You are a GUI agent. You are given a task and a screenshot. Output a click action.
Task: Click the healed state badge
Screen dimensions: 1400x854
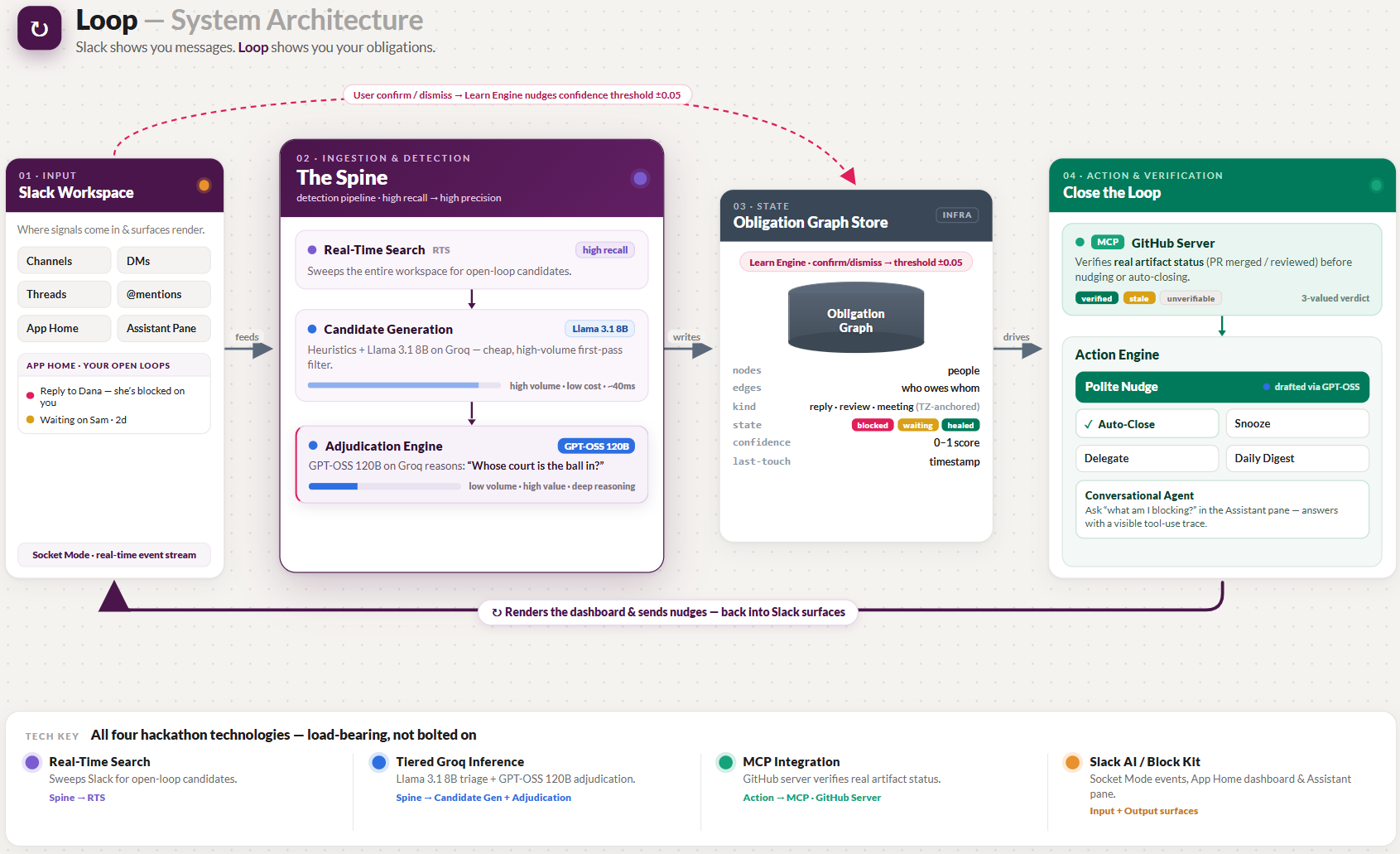tap(960, 426)
